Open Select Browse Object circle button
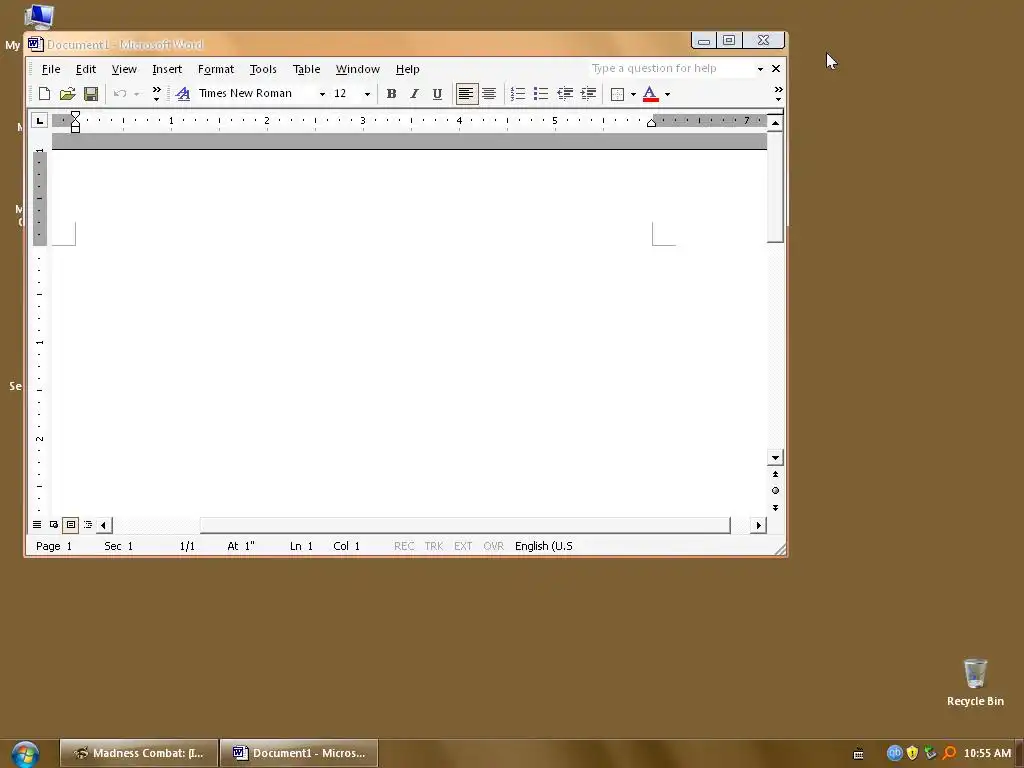 775,491
